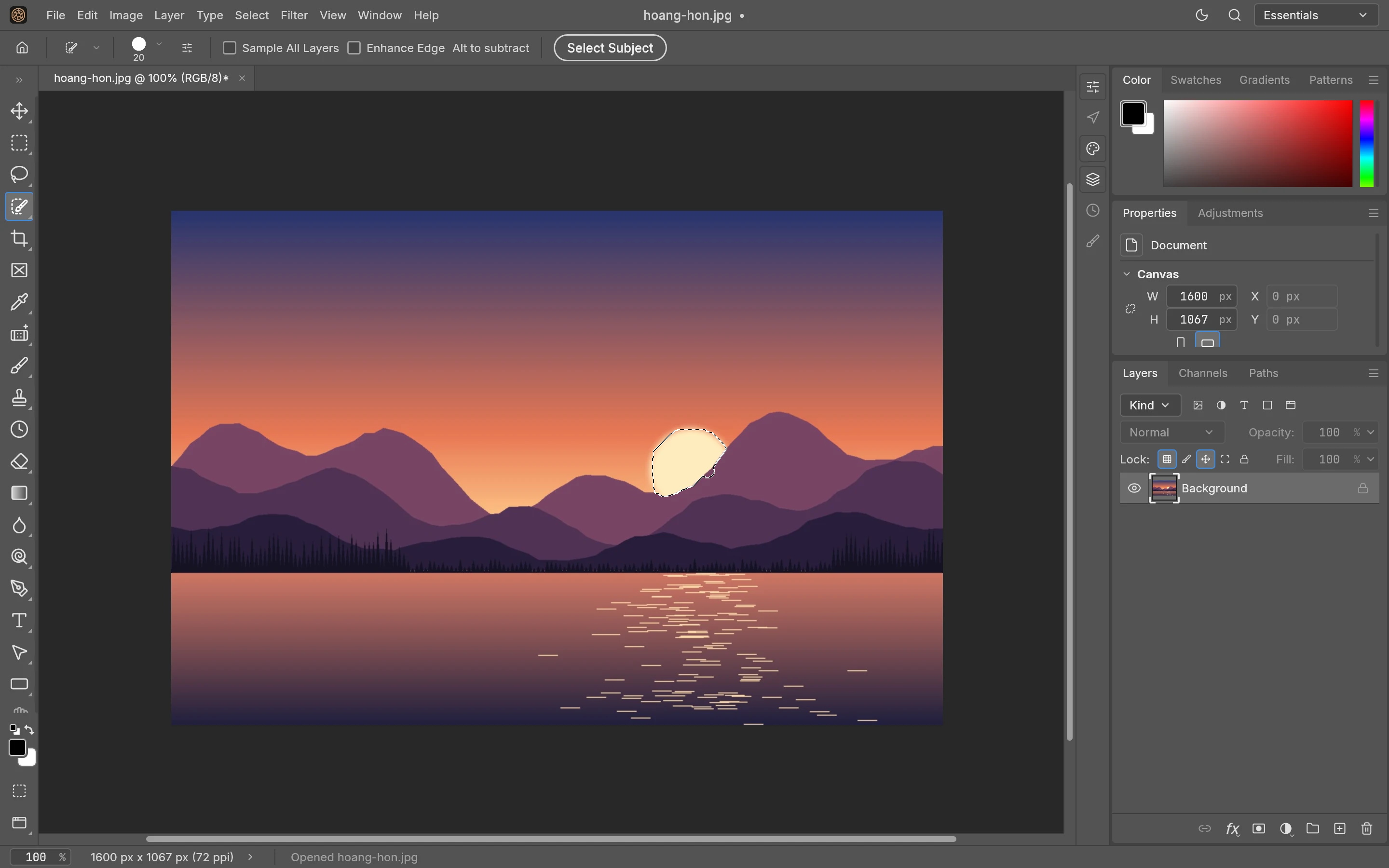Image resolution: width=1389 pixels, height=868 pixels.
Task: Click the Select Subject button
Action: tap(610, 48)
